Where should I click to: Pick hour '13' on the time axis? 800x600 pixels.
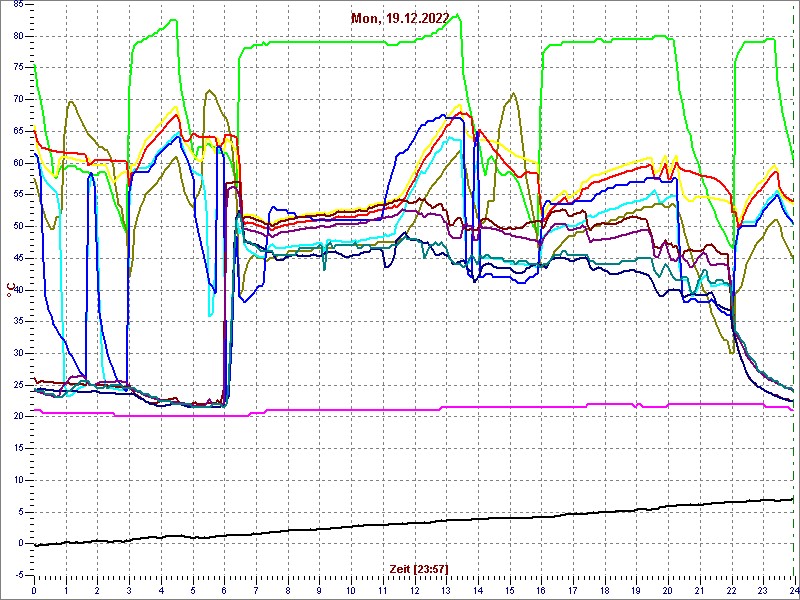446,591
